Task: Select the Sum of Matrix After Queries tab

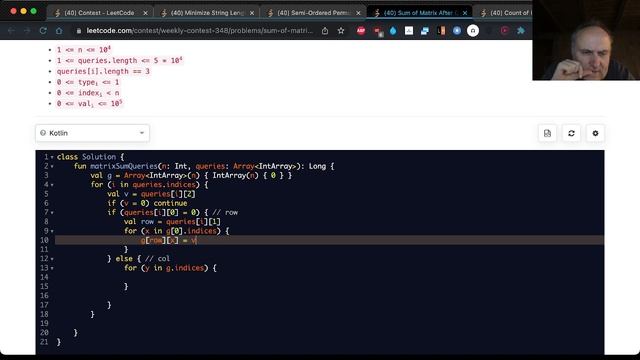Action: (420, 13)
